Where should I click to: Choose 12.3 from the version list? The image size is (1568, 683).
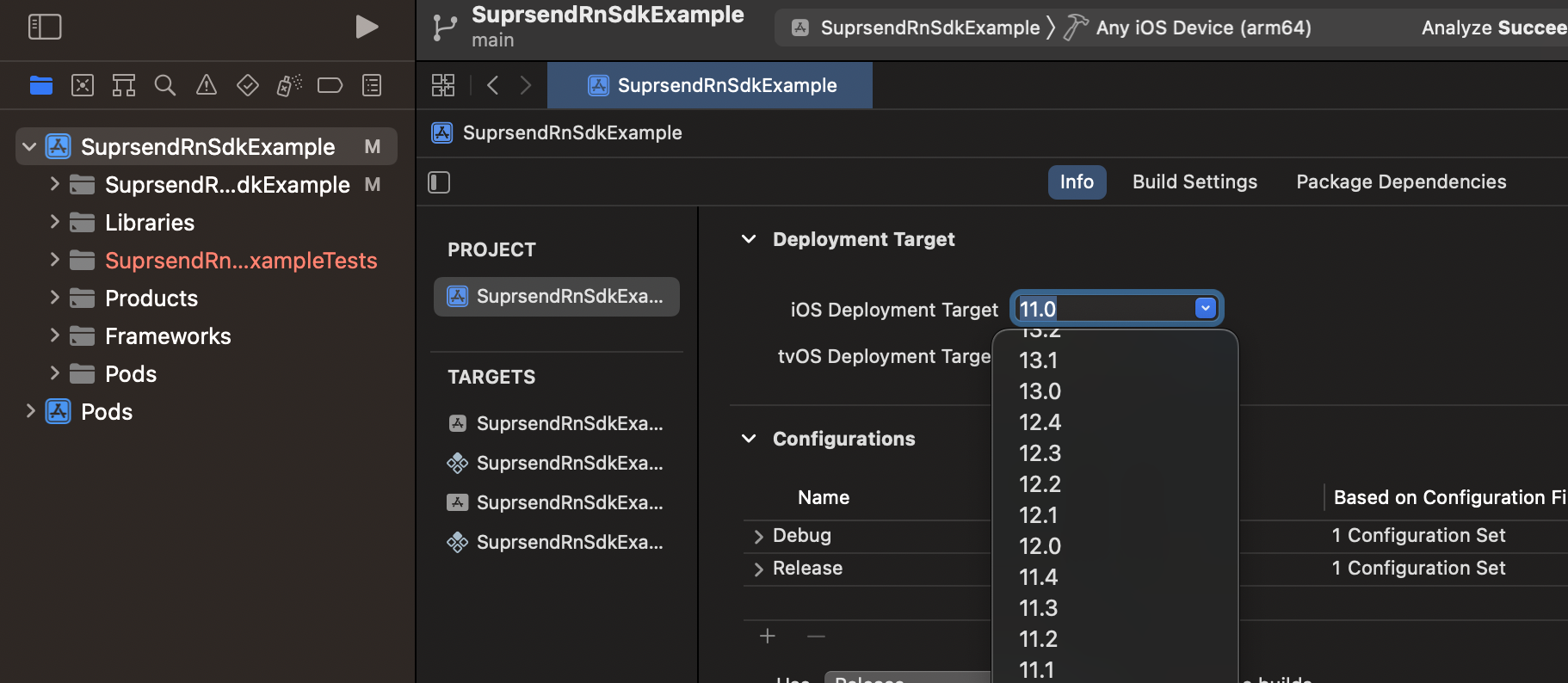(x=1114, y=453)
